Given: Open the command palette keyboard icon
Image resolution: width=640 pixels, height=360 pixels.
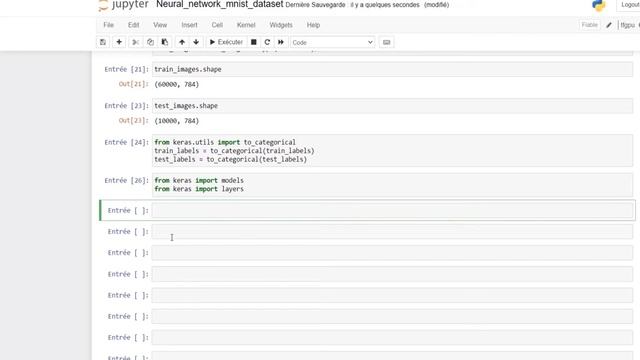Looking at the screenshot, I should pyautogui.click(x=386, y=42).
